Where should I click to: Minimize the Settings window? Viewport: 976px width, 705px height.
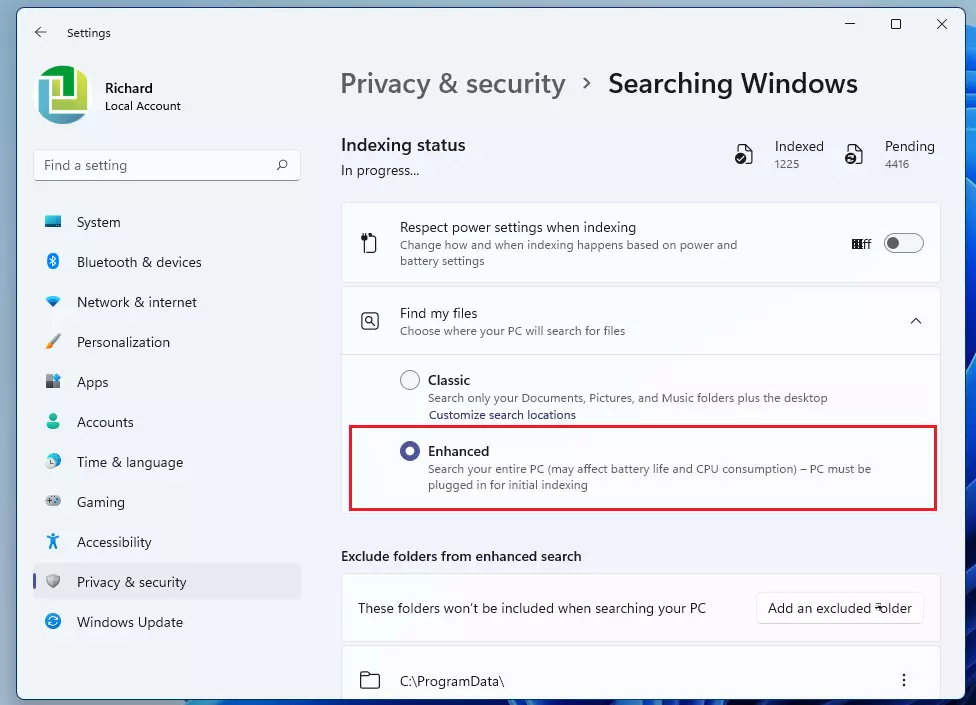[850, 24]
